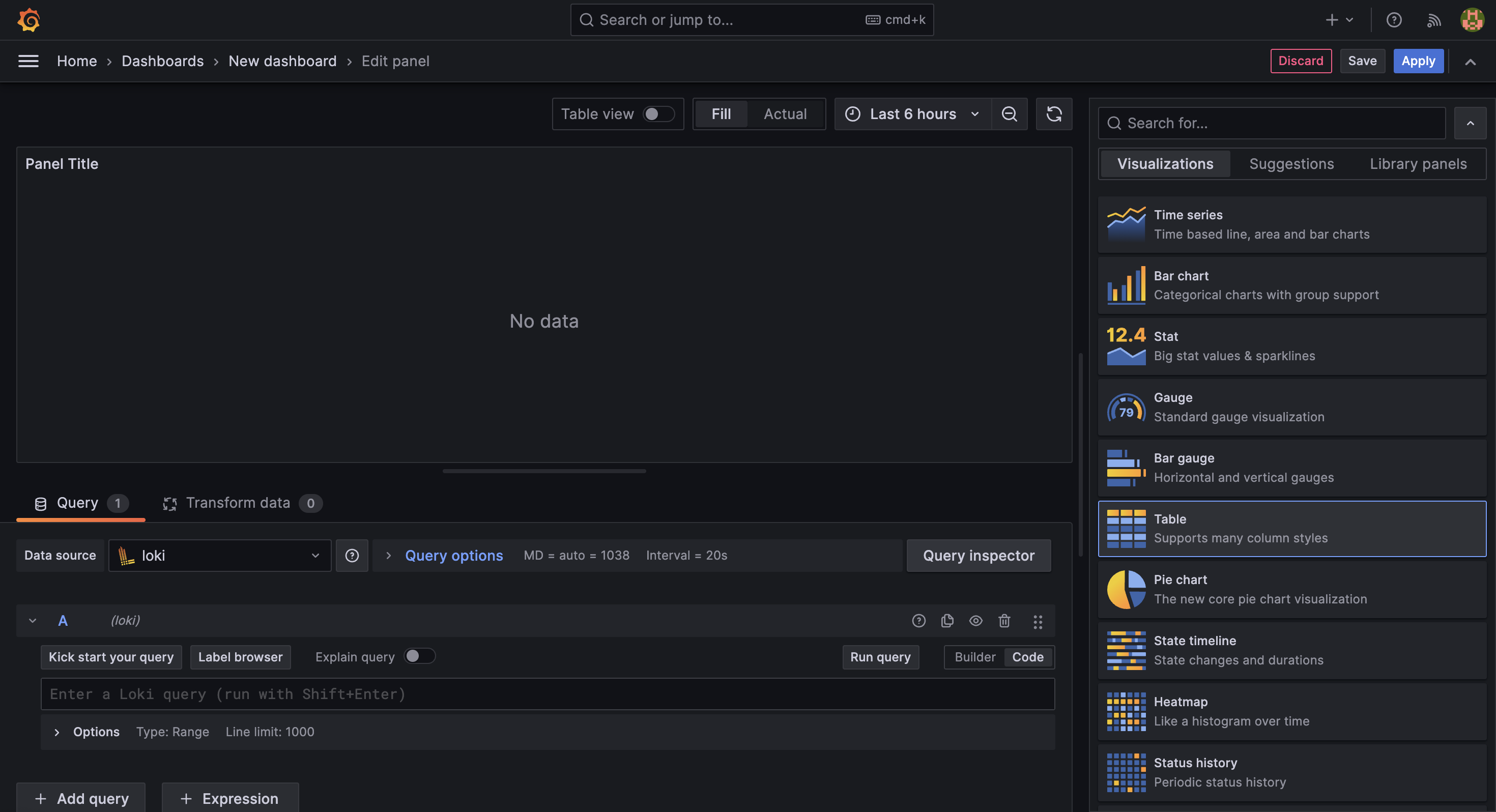This screenshot has width=1496, height=812.
Task: Toggle the Table view switch
Action: click(658, 114)
